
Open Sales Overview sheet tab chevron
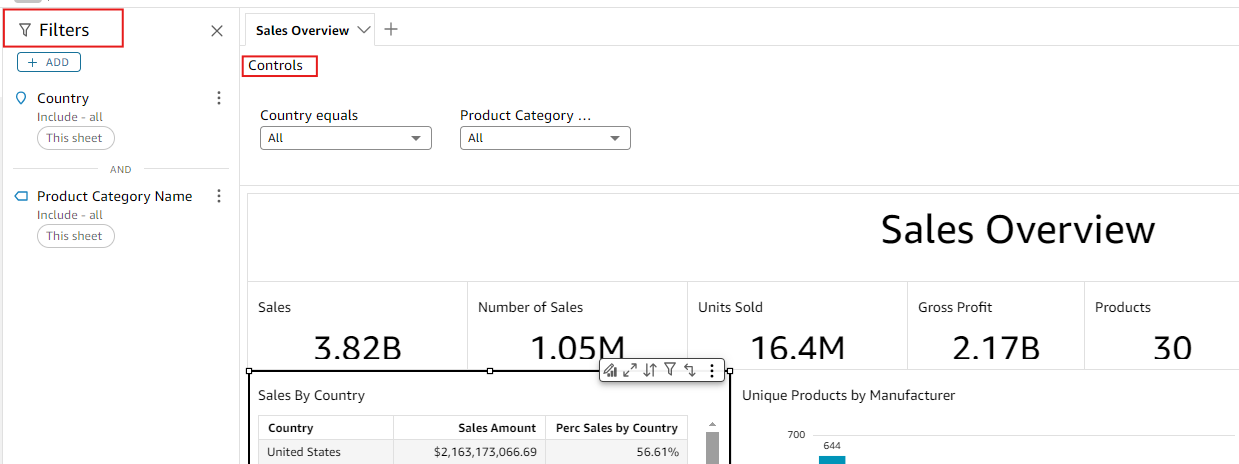point(364,30)
